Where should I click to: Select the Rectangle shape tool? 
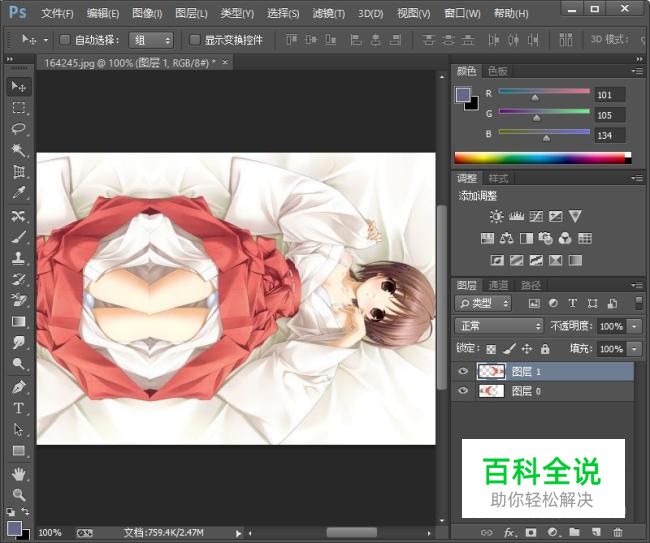19,451
